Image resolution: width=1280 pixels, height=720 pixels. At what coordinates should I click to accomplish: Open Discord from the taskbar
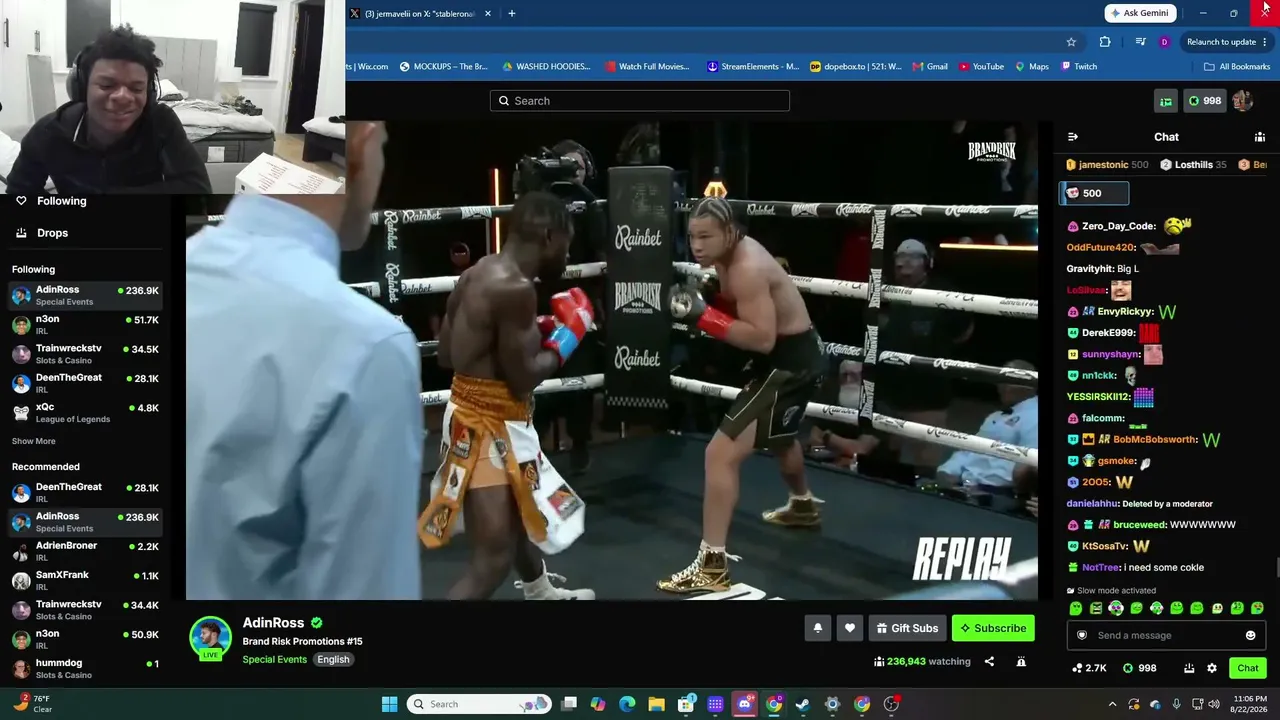pos(744,704)
